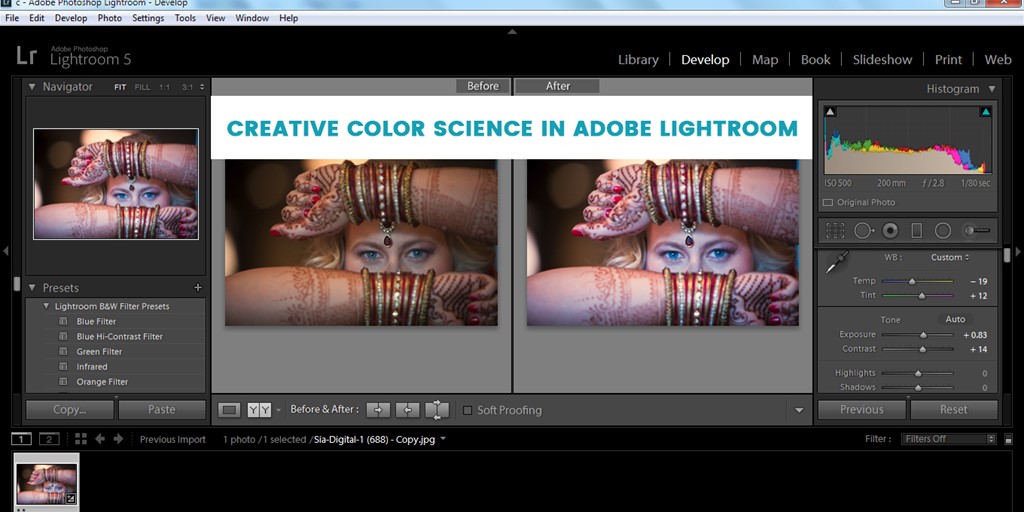
Task: Open the WB Custom dropdown
Action: [949, 257]
